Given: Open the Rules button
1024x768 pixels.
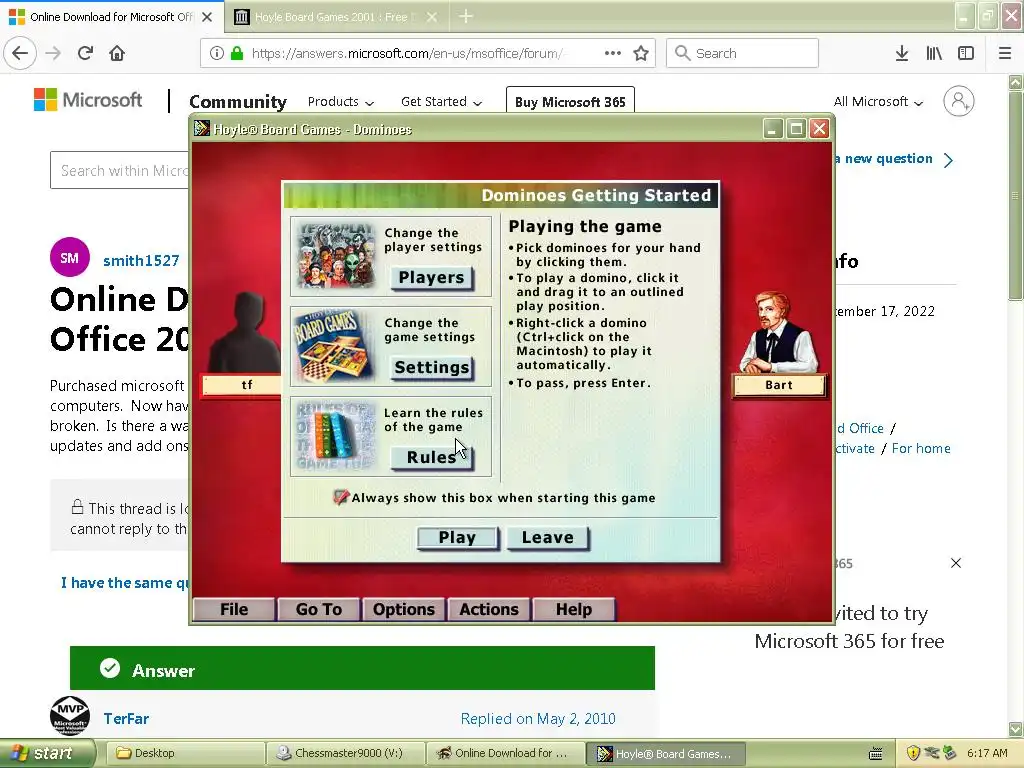Looking at the screenshot, I should (x=432, y=457).
